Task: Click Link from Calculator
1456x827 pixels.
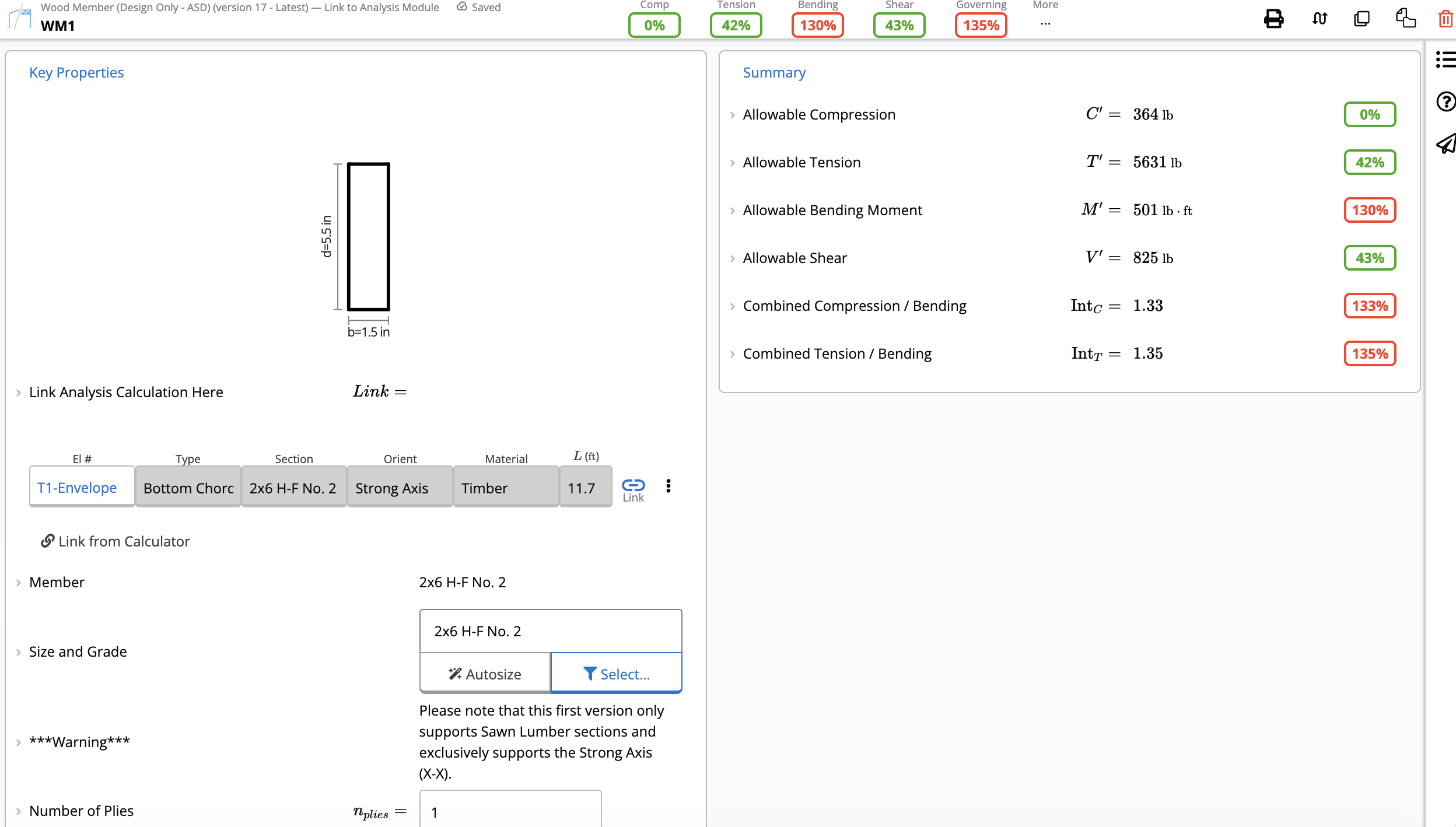Action: pos(116,541)
